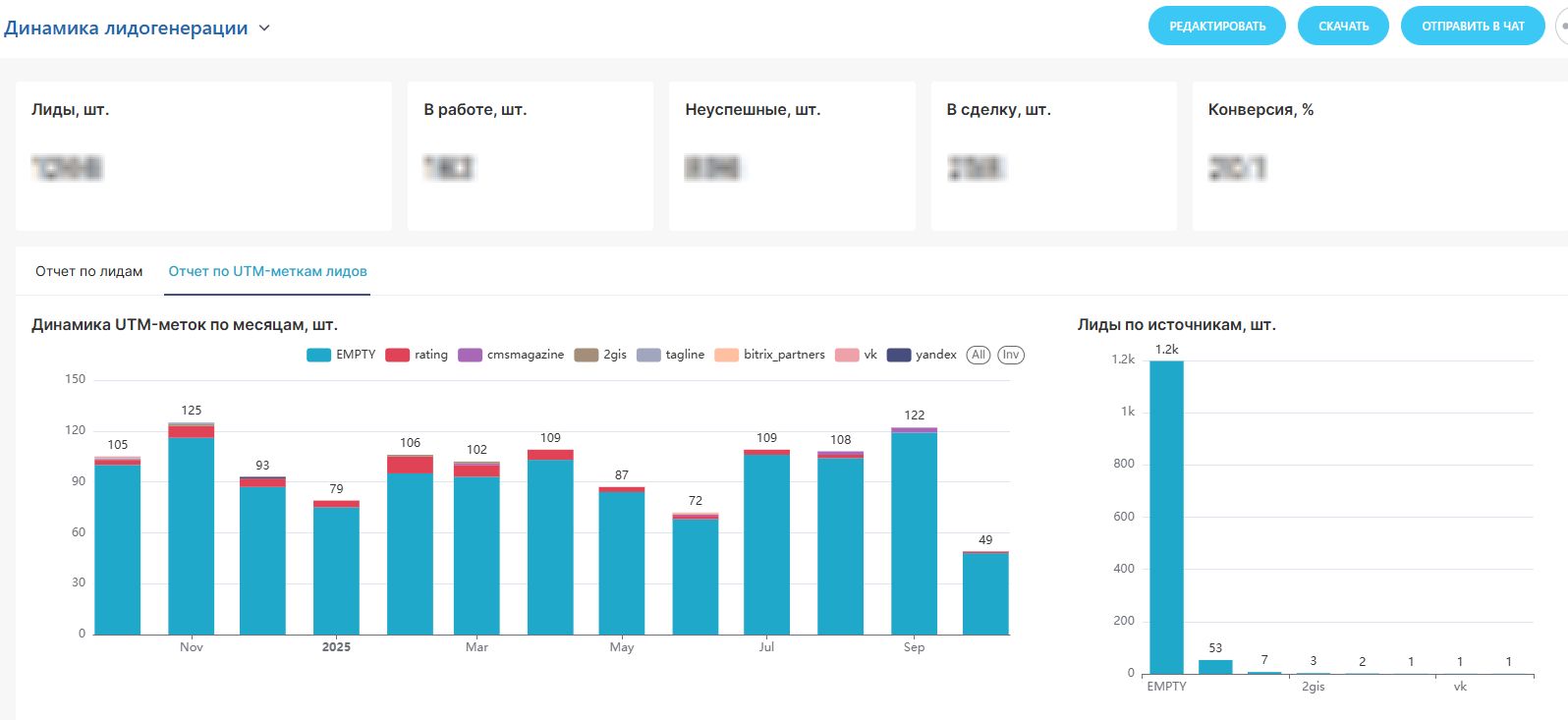The height and width of the screenshot is (720, 1568).
Task: Click the November bar labeled 125
Action: pos(192,530)
